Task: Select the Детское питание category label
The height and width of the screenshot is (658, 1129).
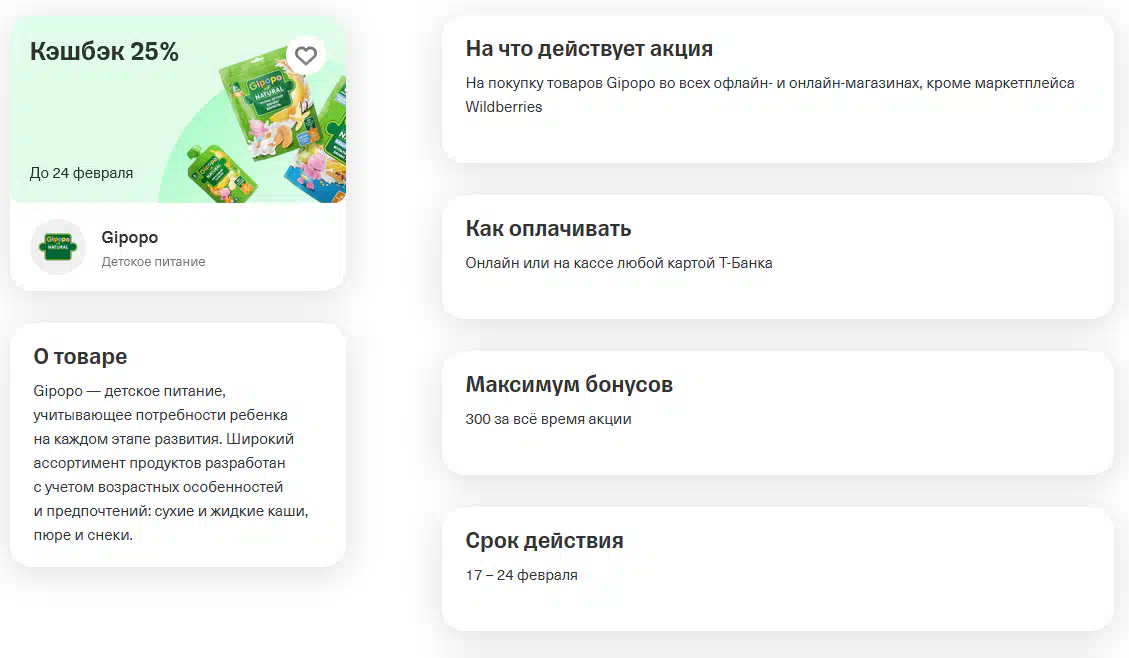Action: pyautogui.click(x=153, y=262)
